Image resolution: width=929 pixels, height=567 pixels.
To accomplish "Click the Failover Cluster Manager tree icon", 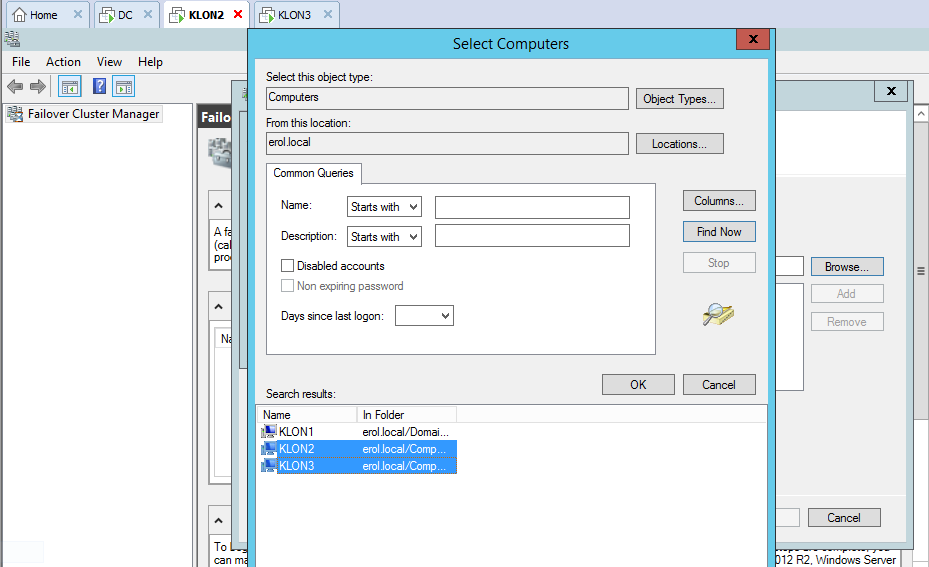I will pyautogui.click(x=14, y=114).
